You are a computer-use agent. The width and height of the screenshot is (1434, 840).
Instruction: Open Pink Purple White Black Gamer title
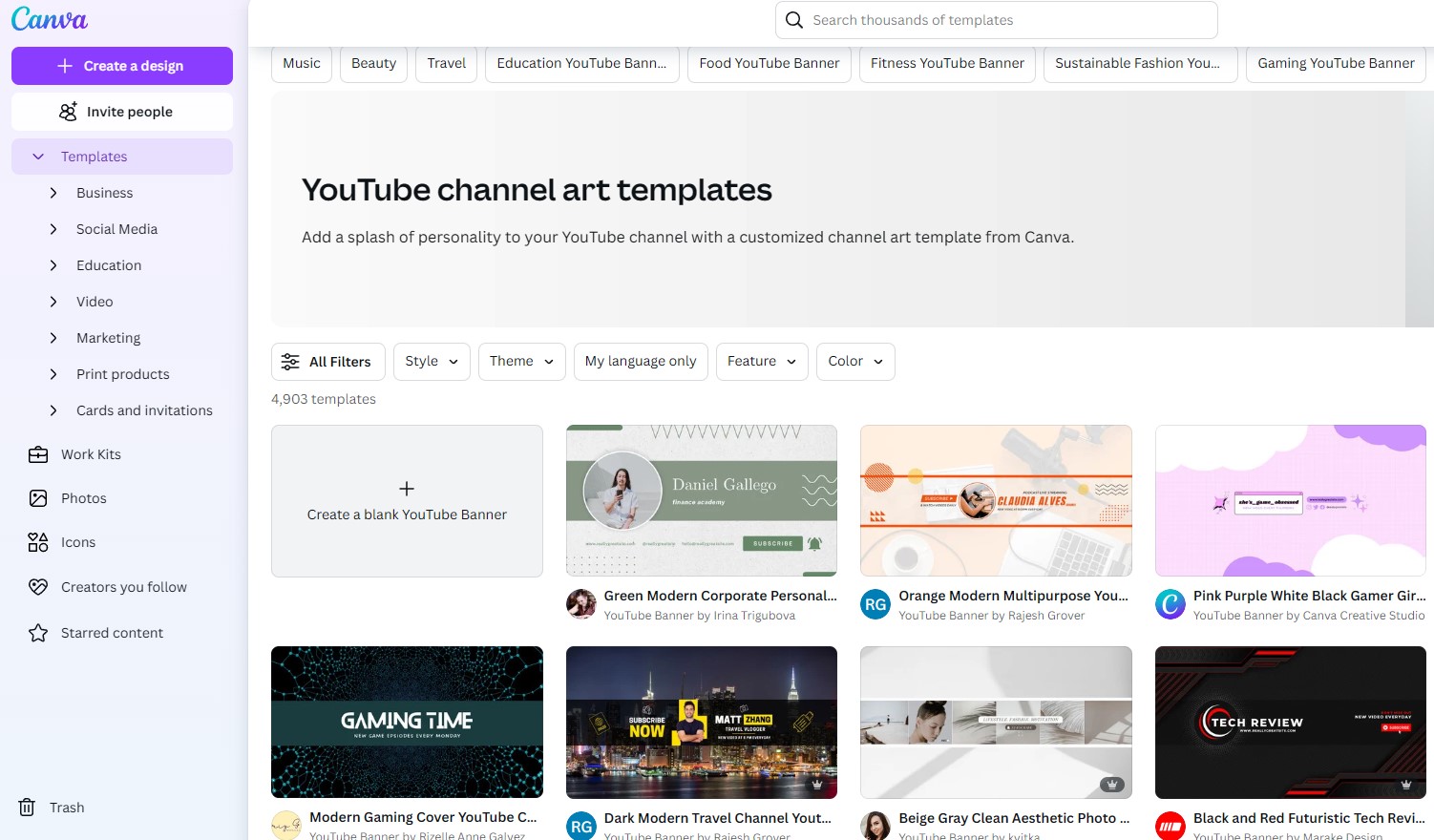(1309, 596)
